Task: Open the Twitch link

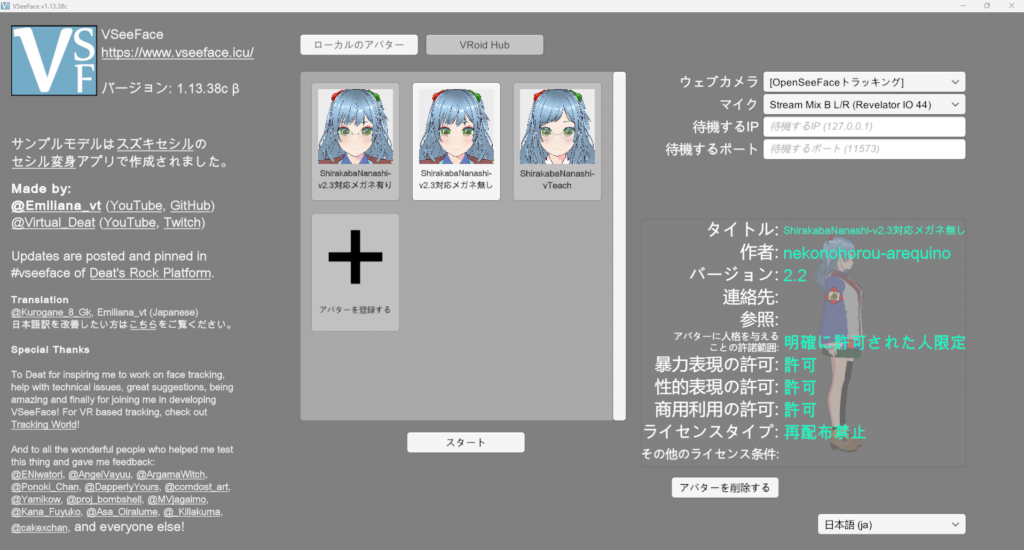Action: [182, 223]
